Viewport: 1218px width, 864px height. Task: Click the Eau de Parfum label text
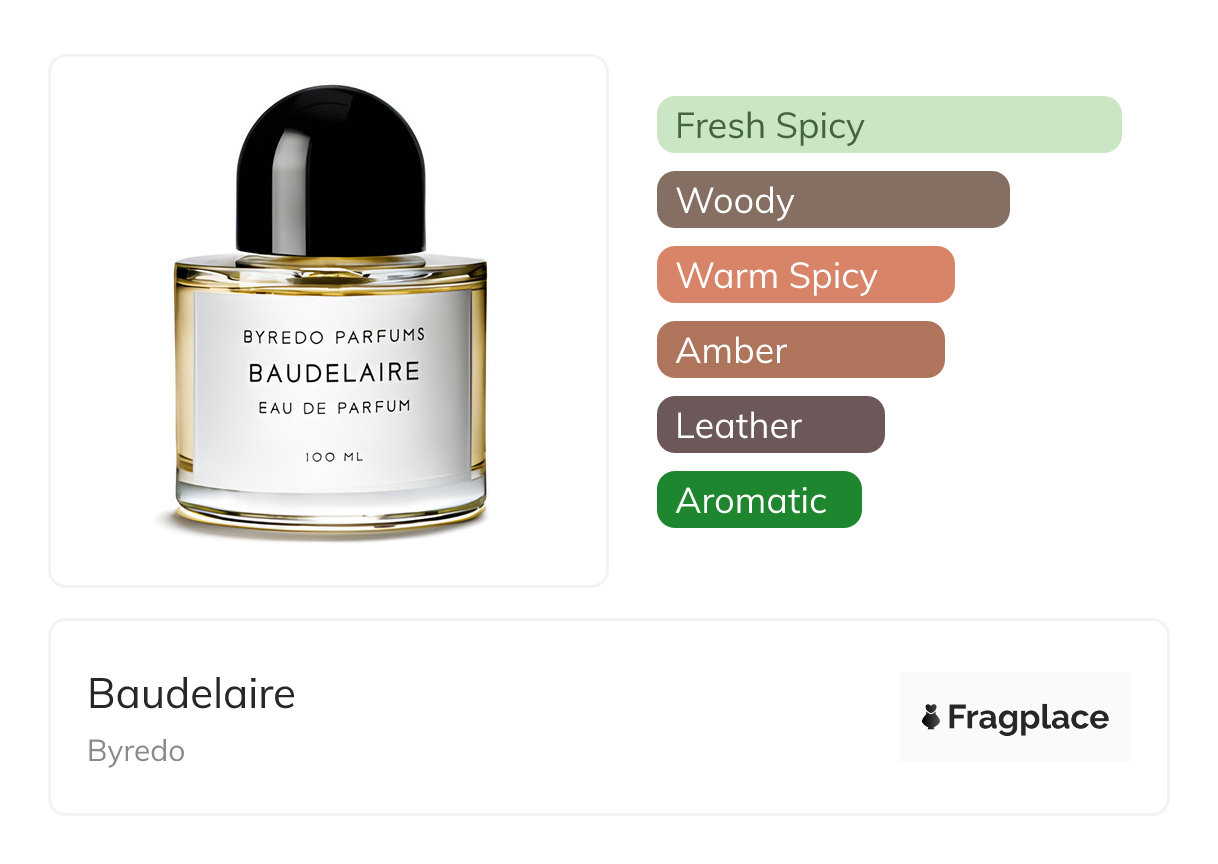pos(334,406)
